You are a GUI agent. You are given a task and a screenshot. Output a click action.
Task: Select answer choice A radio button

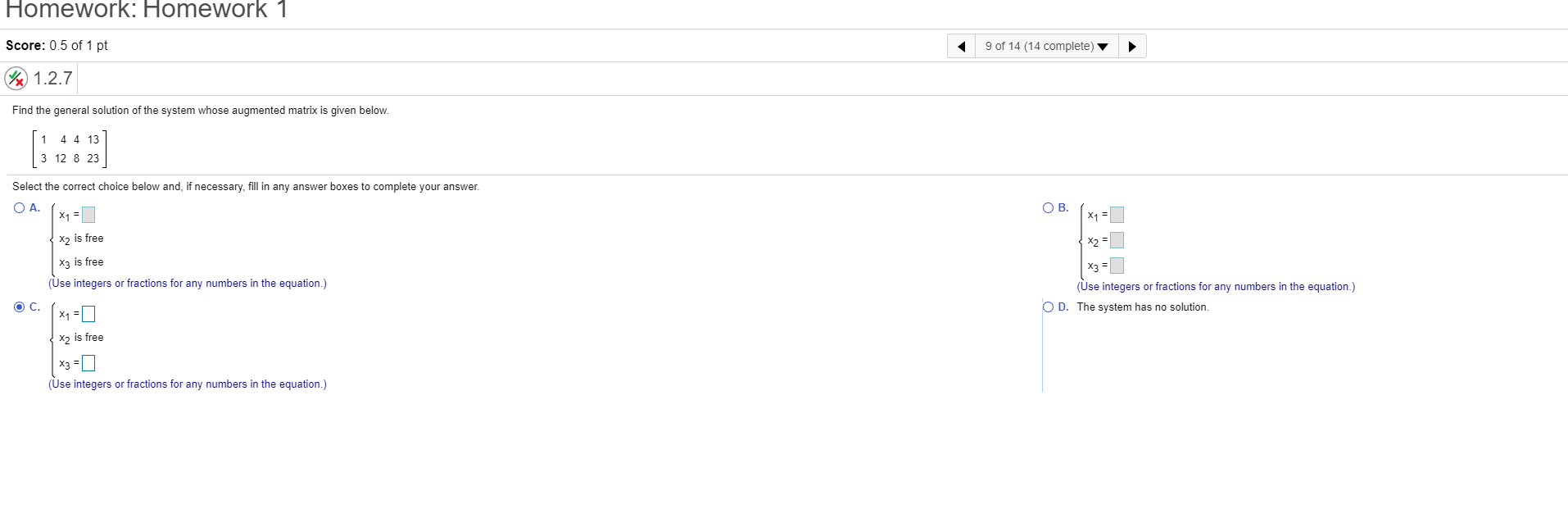click(x=19, y=208)
